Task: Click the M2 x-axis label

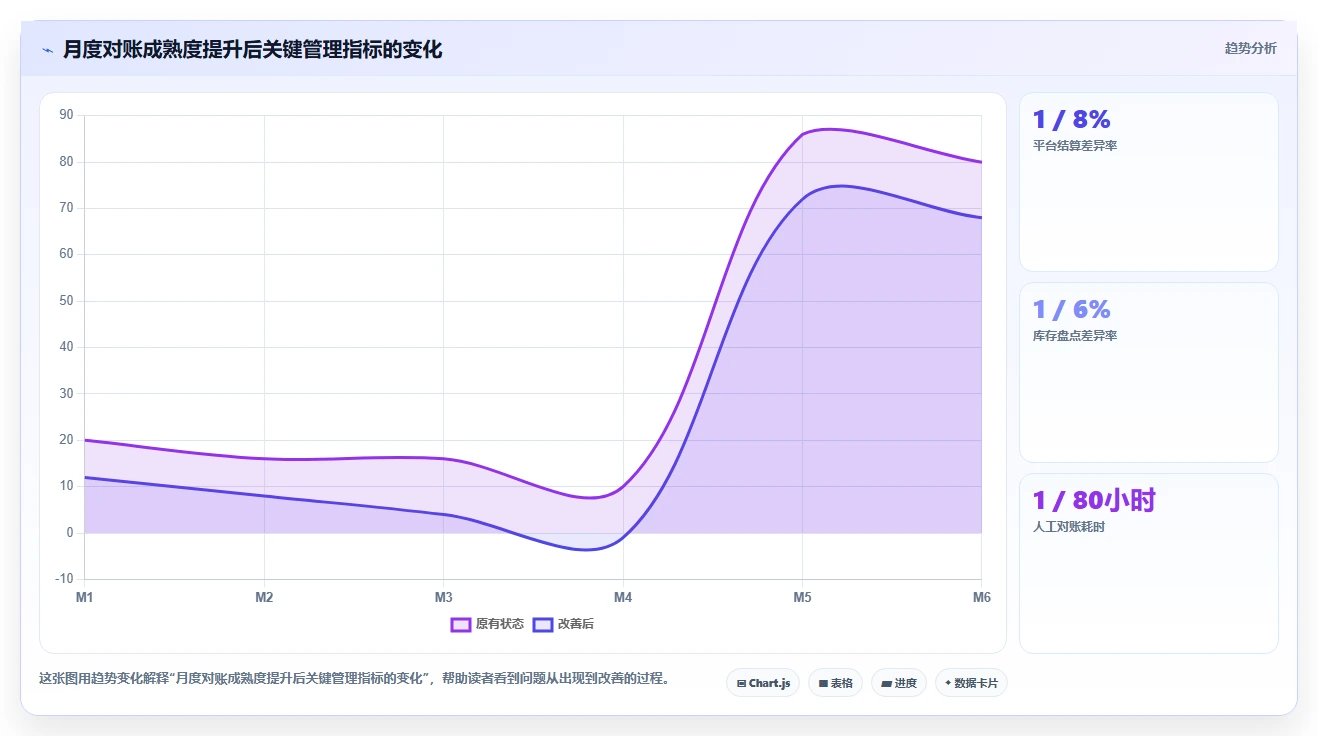Action: (264, 597)
